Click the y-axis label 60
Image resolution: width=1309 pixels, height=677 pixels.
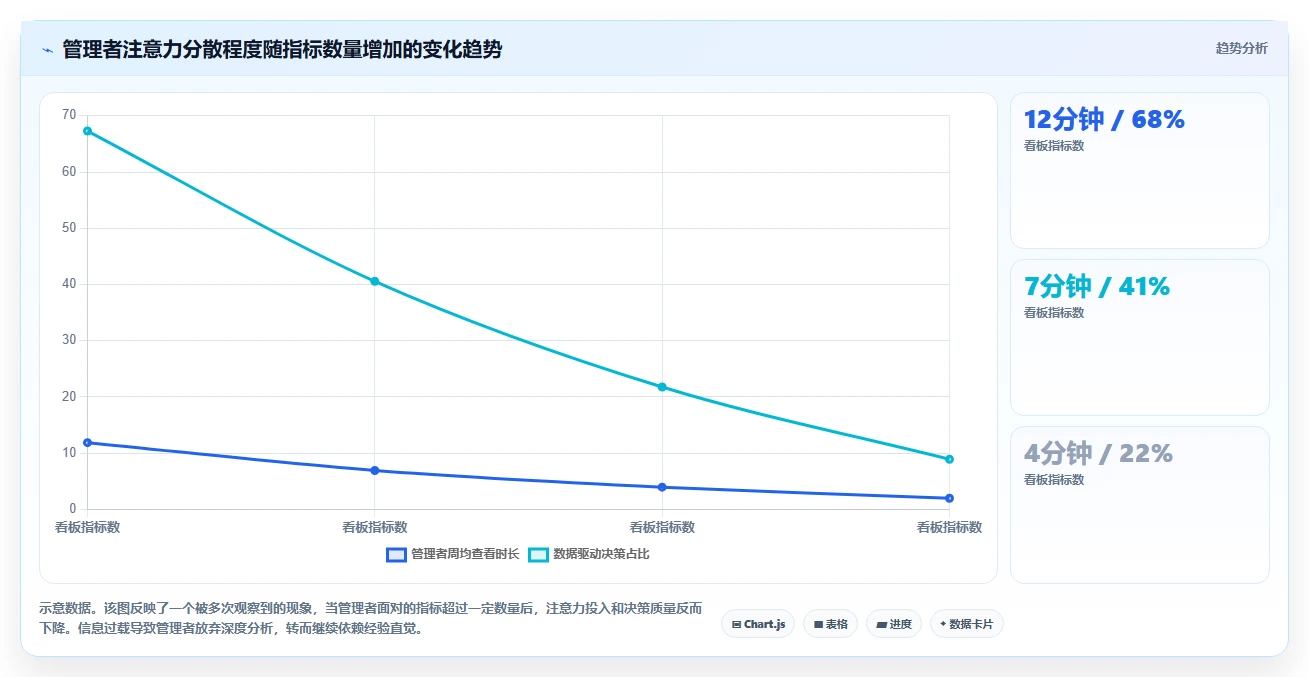(x=69, y=172)
